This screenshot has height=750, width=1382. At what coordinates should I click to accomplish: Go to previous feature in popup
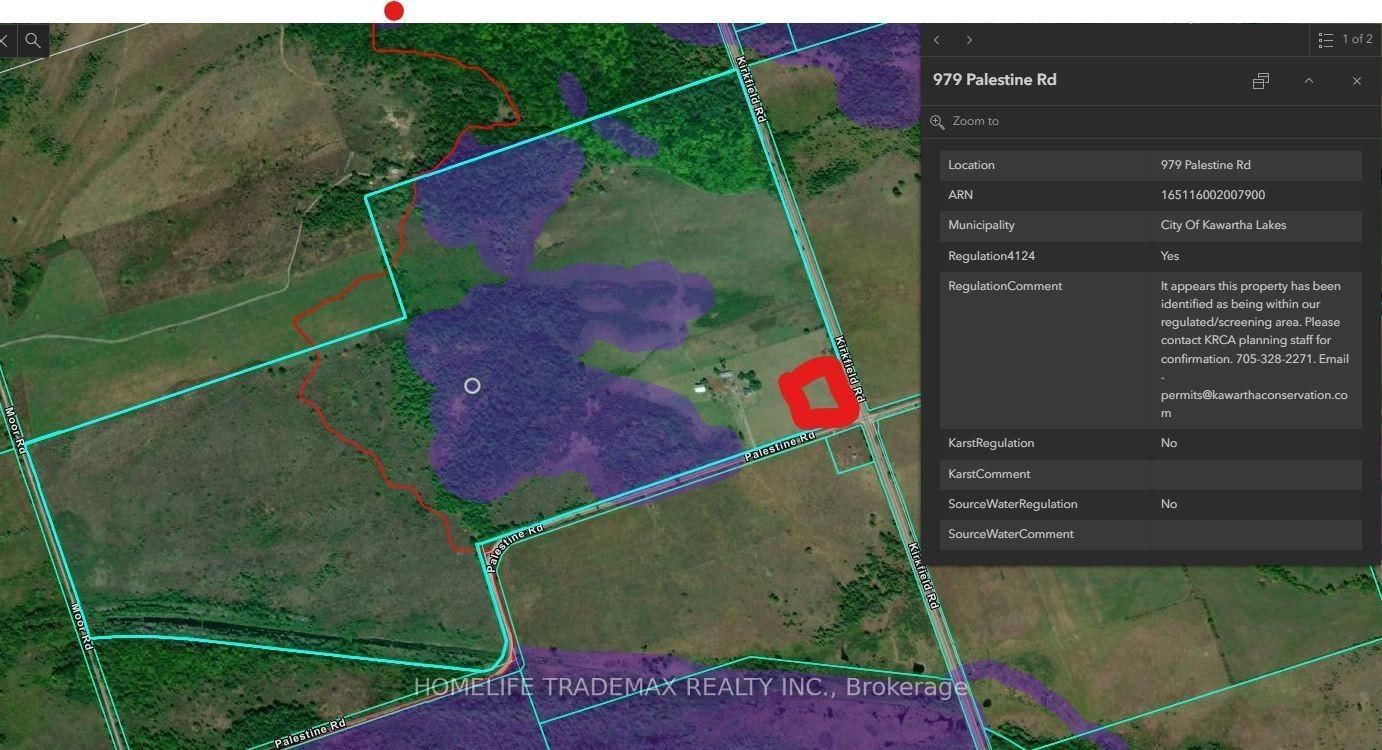[936, 40]
